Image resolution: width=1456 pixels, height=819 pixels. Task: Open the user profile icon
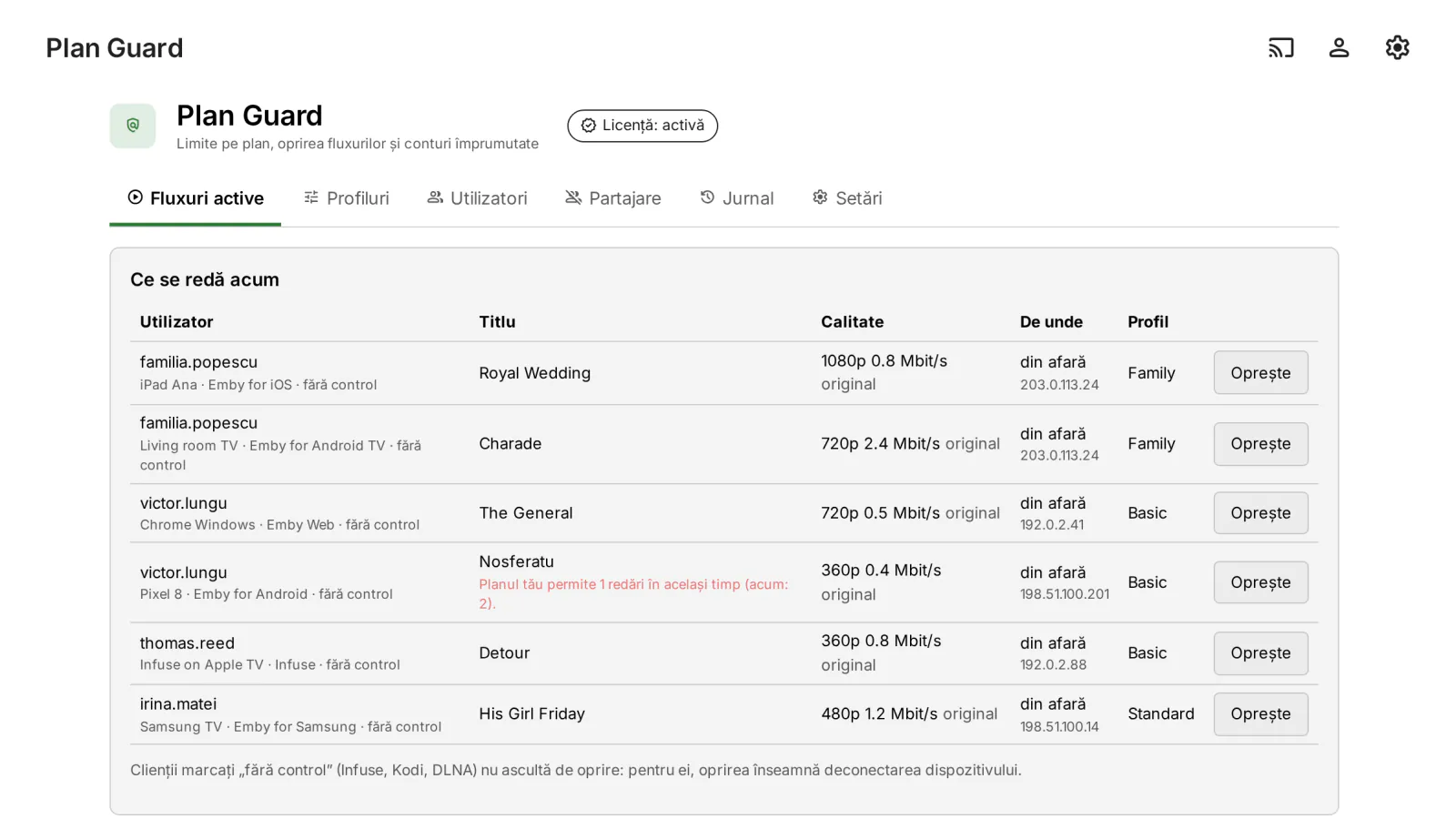pos(1339,47)
